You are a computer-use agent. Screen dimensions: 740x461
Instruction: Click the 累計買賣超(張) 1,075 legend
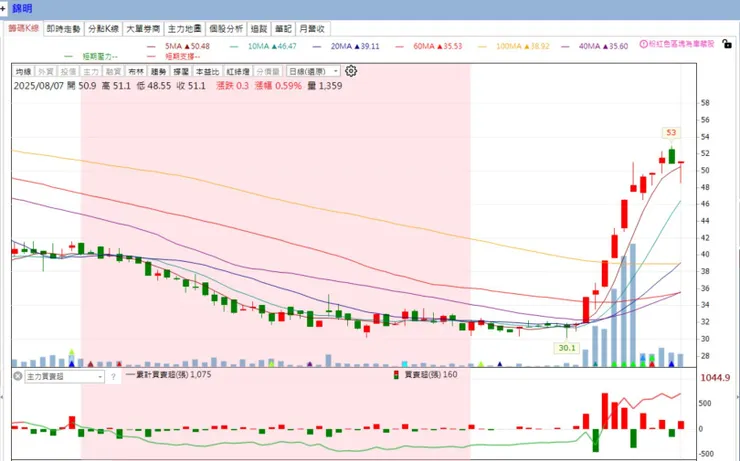(169, 375)
